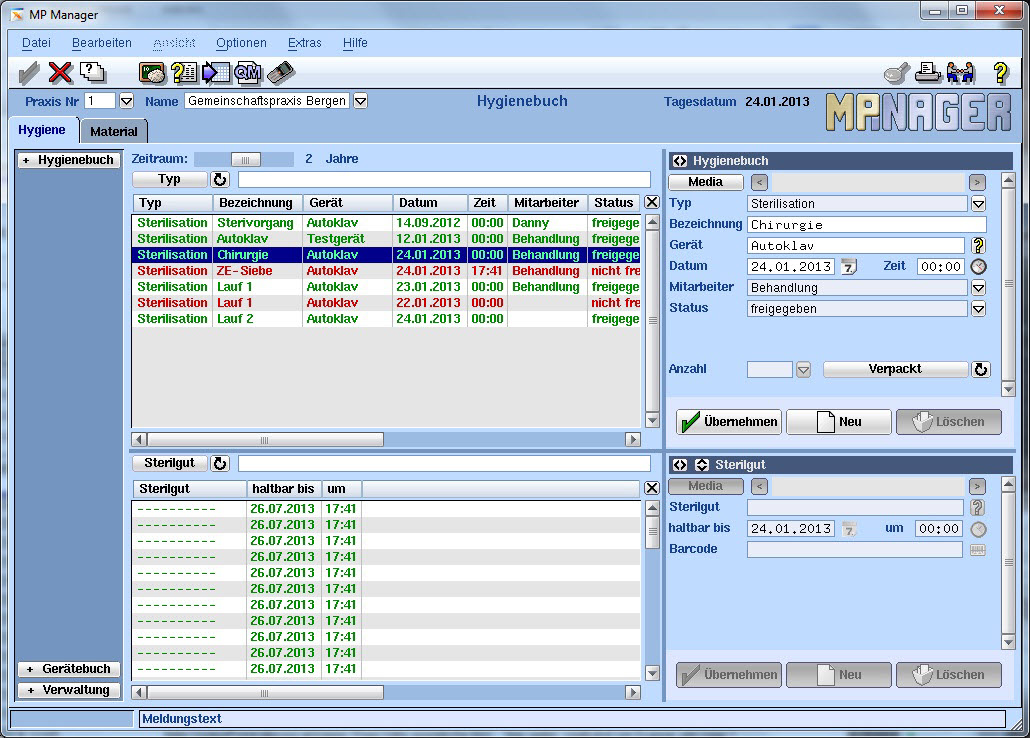Viewport: 1030px width, 738px height.
Task: Click the gray checkmark toolbar icon
Action: pos(29,73)
